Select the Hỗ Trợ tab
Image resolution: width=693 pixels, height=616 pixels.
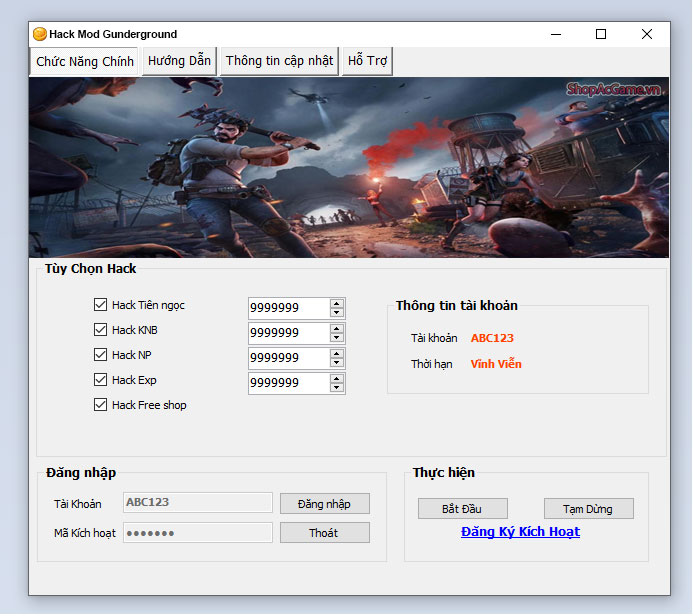coord(367,61)
